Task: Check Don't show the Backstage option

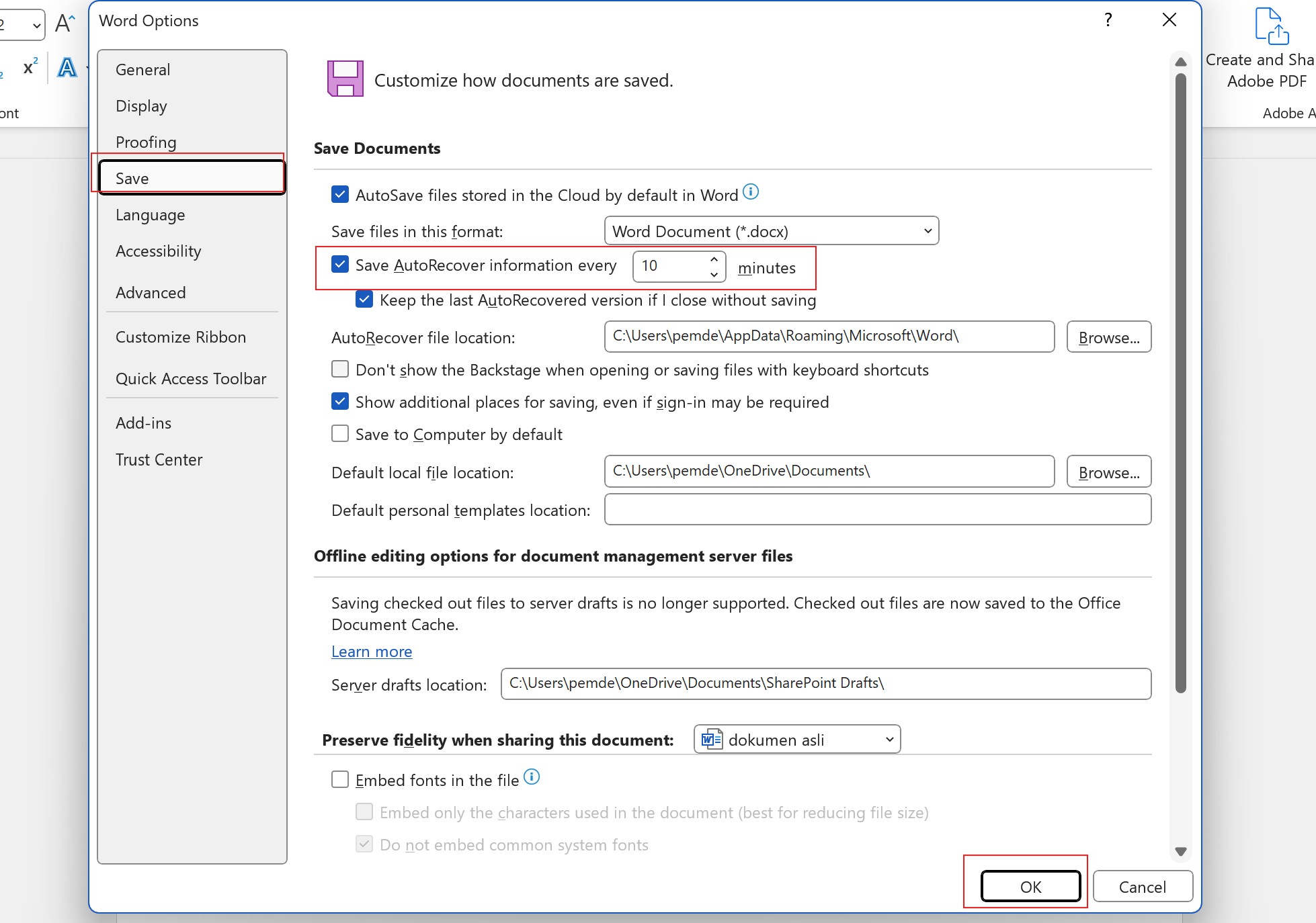Action: (340, 369)
